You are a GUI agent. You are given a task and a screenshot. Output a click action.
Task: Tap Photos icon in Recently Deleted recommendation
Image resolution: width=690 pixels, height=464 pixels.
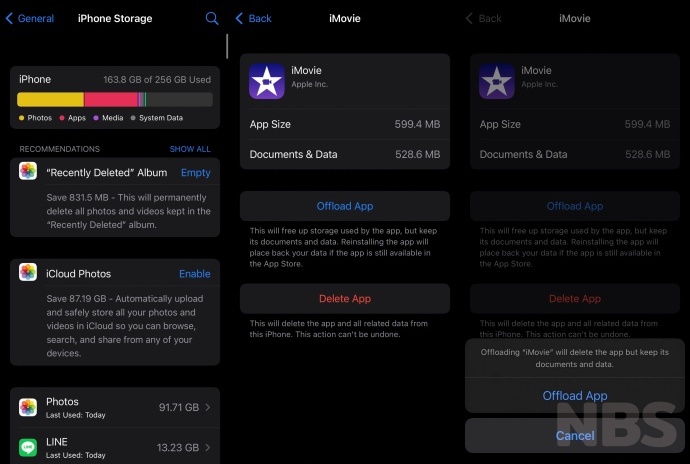coord(28,171)
